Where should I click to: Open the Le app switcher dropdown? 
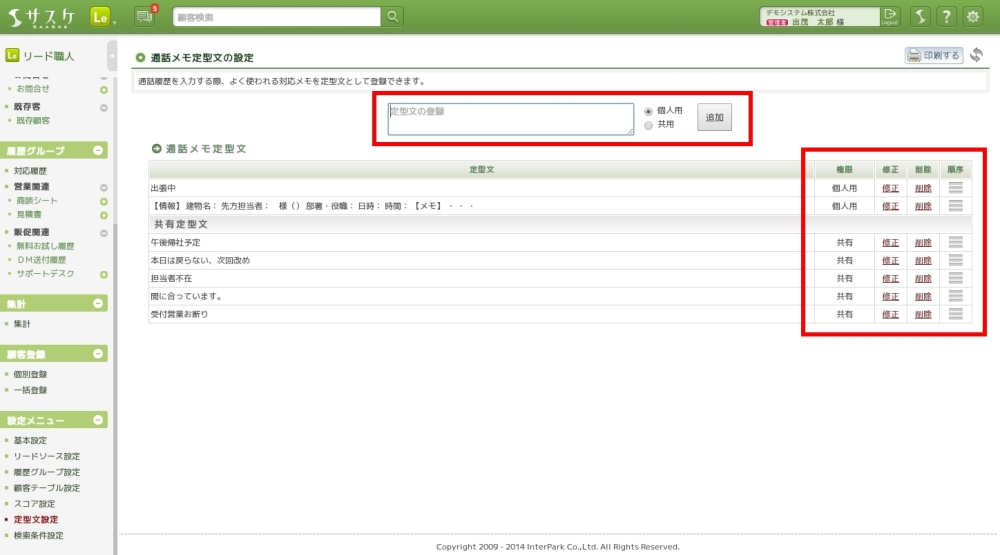click(102, 17)
